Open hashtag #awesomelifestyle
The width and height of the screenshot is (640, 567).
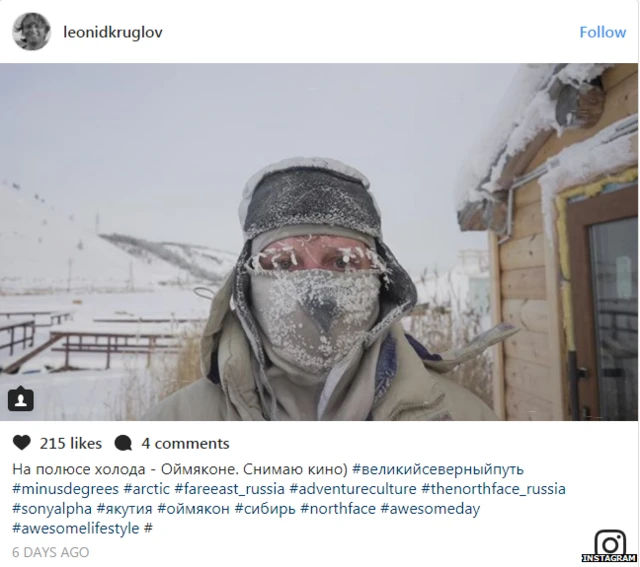(76, 528)
